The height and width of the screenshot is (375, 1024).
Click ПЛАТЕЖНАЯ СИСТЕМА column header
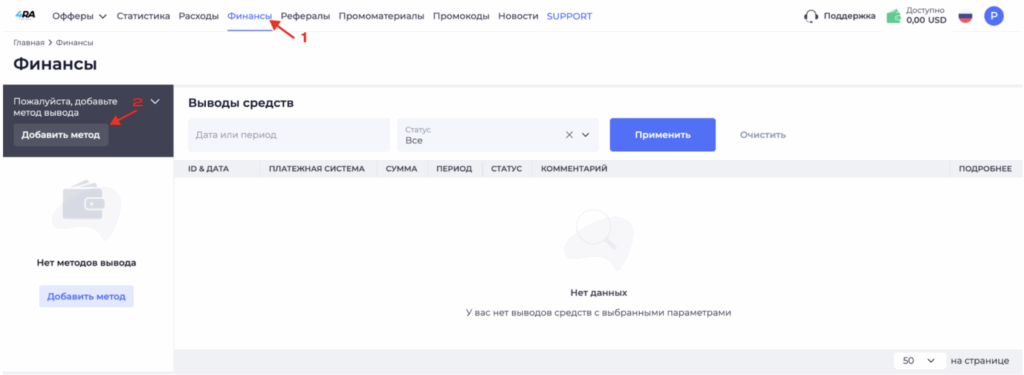(x=316, y=169)
